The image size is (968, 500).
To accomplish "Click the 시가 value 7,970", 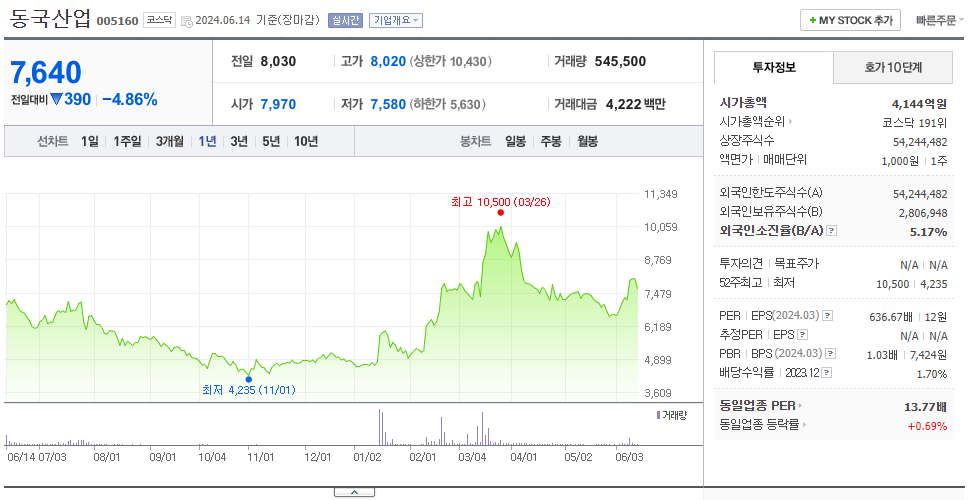I will pos(278,104).
